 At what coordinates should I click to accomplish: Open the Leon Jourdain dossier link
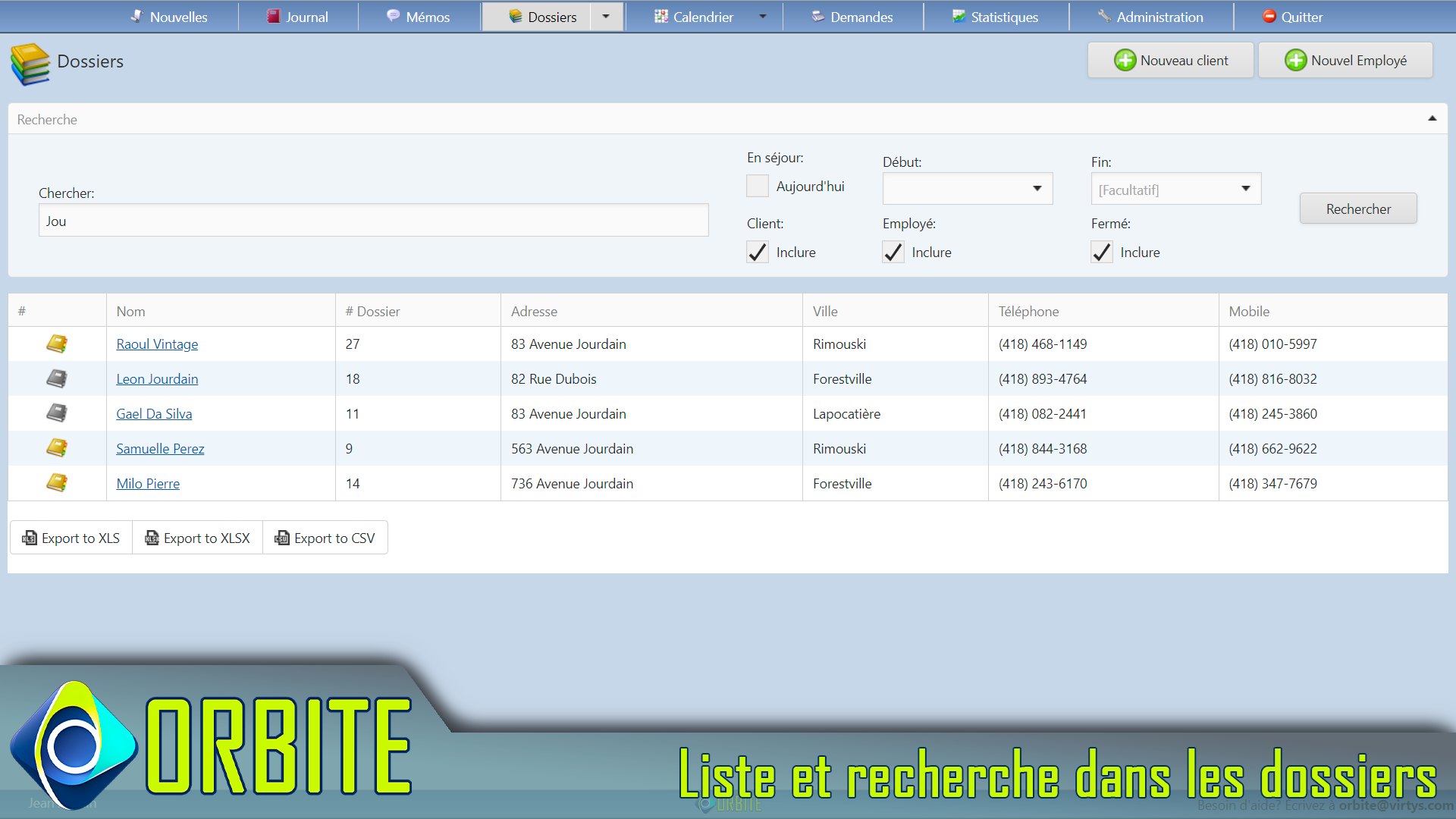[157, 379]
